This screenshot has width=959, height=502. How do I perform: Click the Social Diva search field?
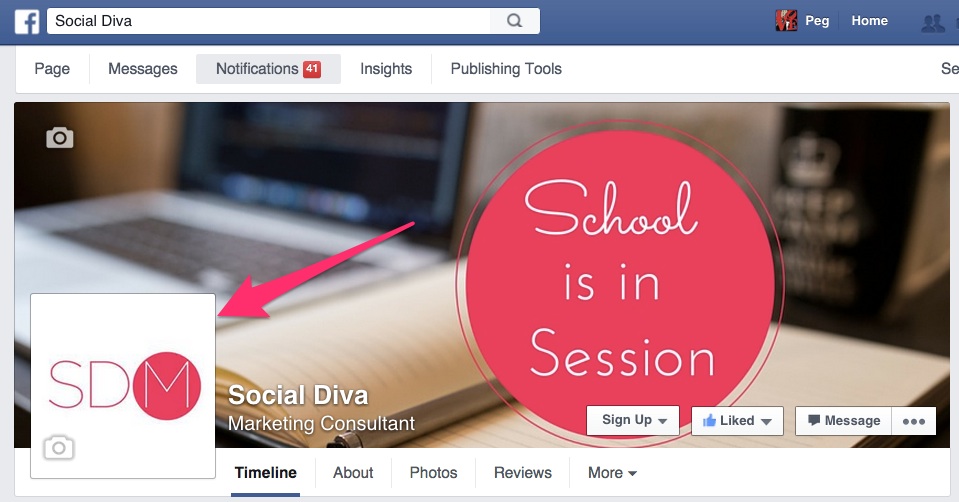coord(268,21)
